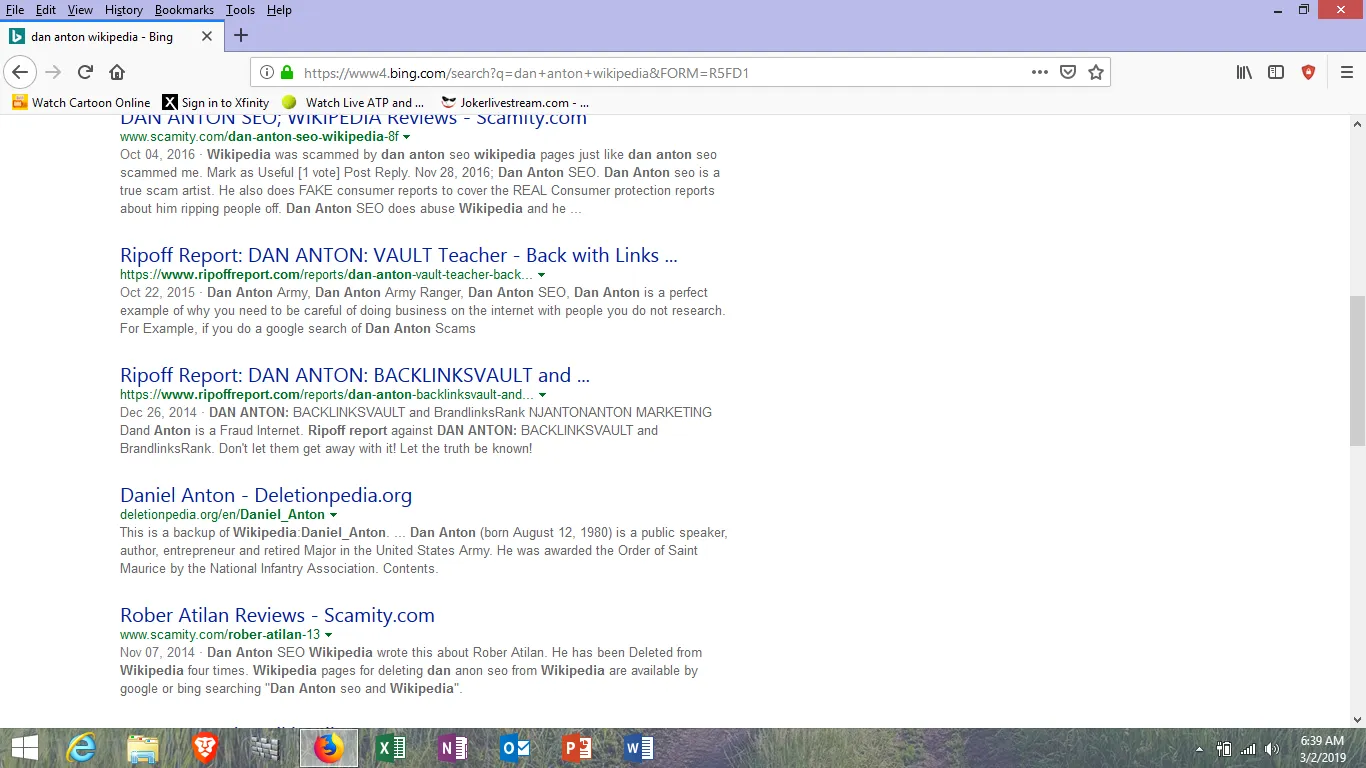The height and width of the screenshot is (768, 1366).
Task: Open the History menu
Action: (x=124, y=10)
